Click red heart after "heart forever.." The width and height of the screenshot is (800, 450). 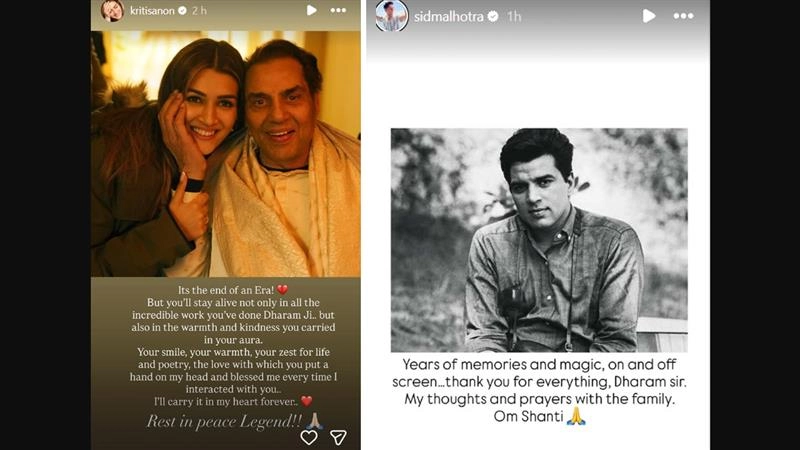point(307,402)
